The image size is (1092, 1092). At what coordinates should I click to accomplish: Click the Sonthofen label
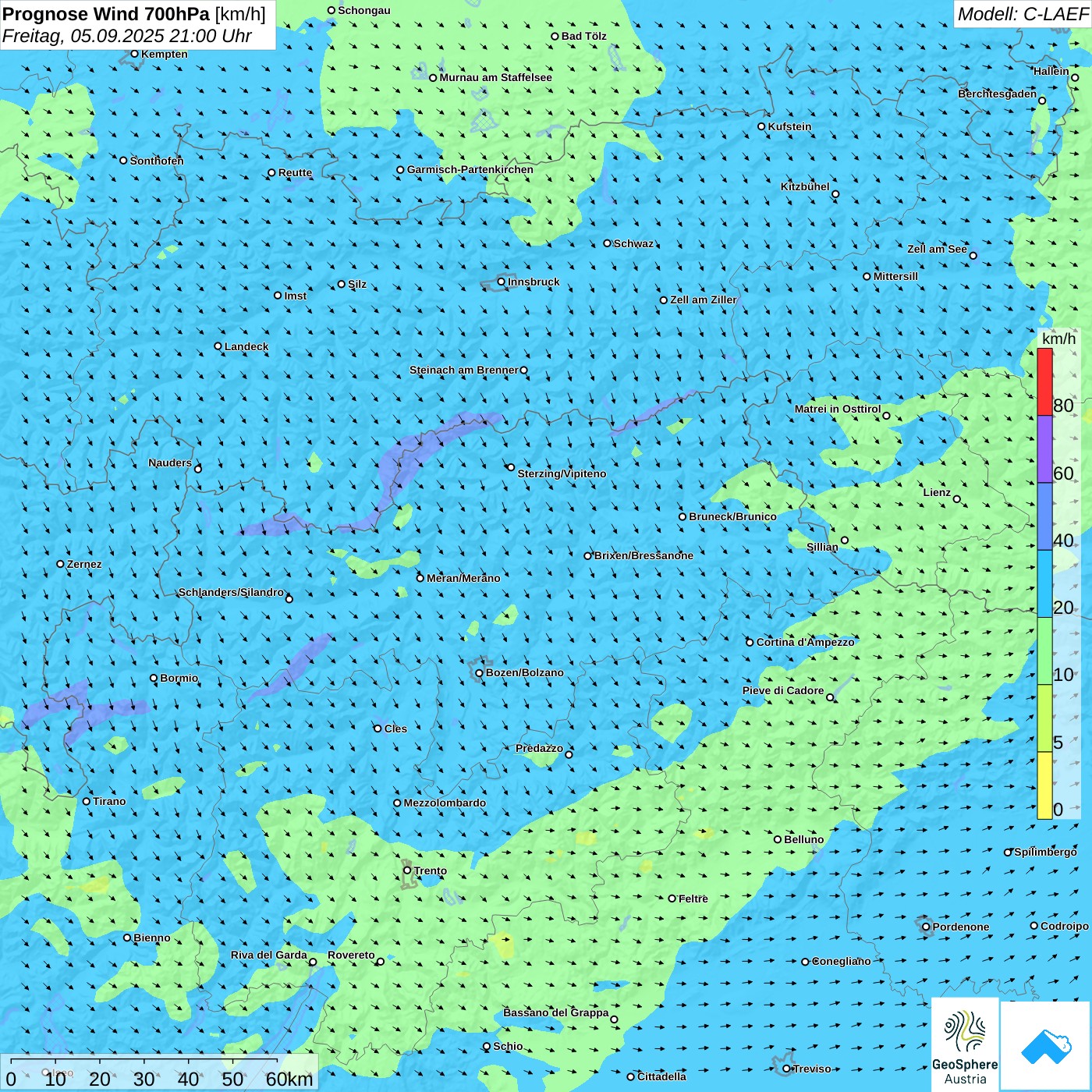click(157, 161)
